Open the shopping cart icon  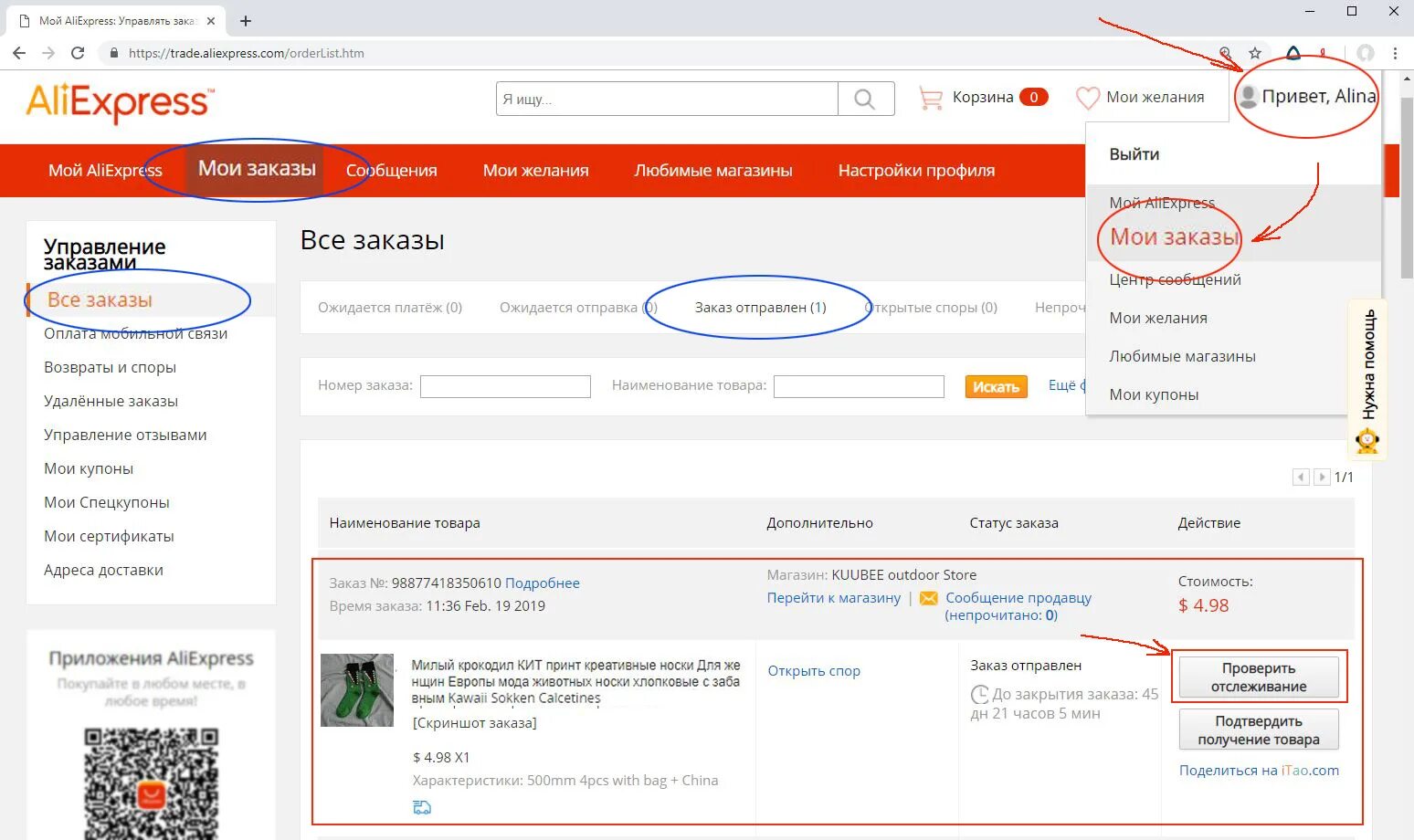[x=930, y=98]
